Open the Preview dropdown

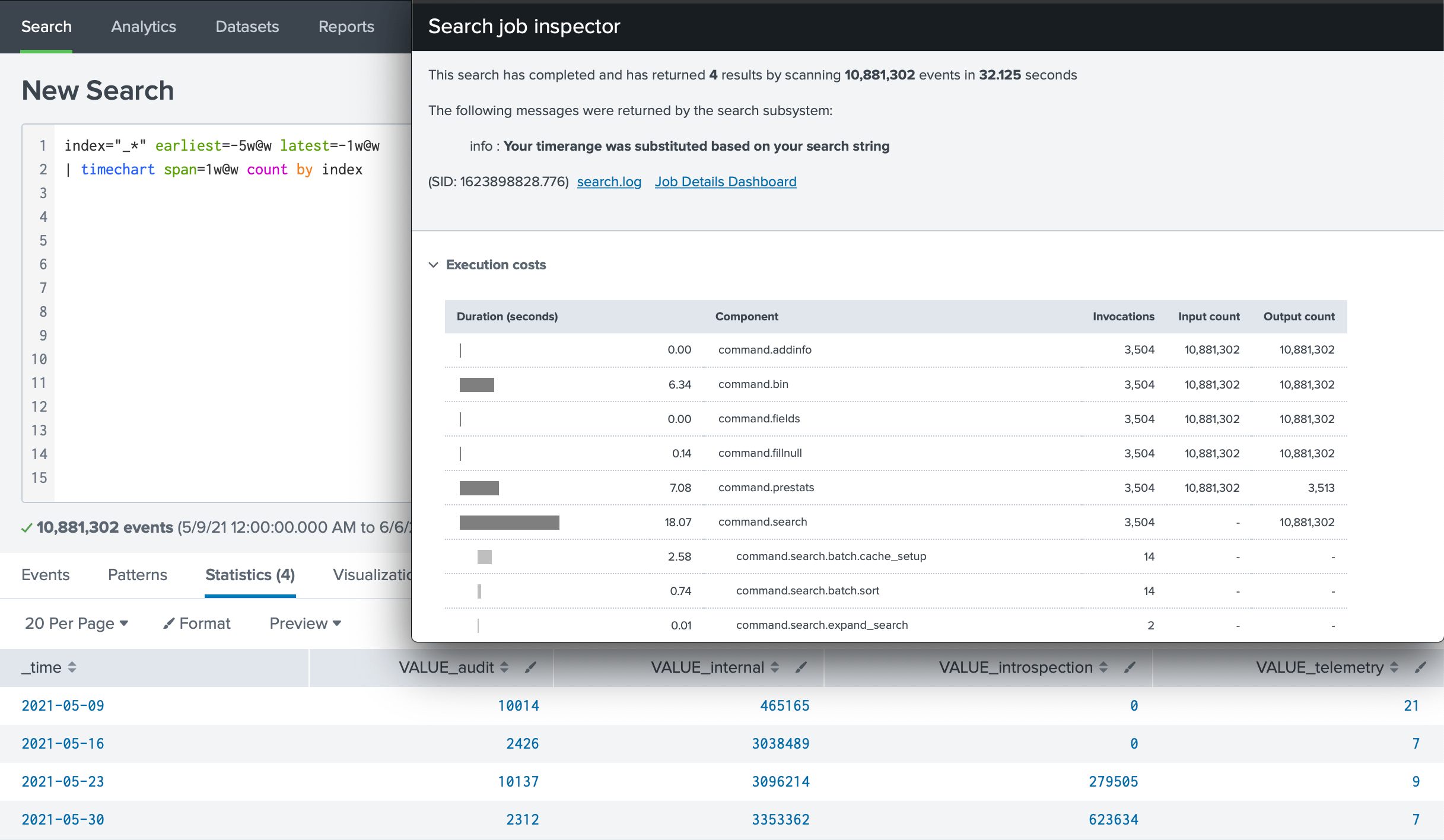point(304,623)
